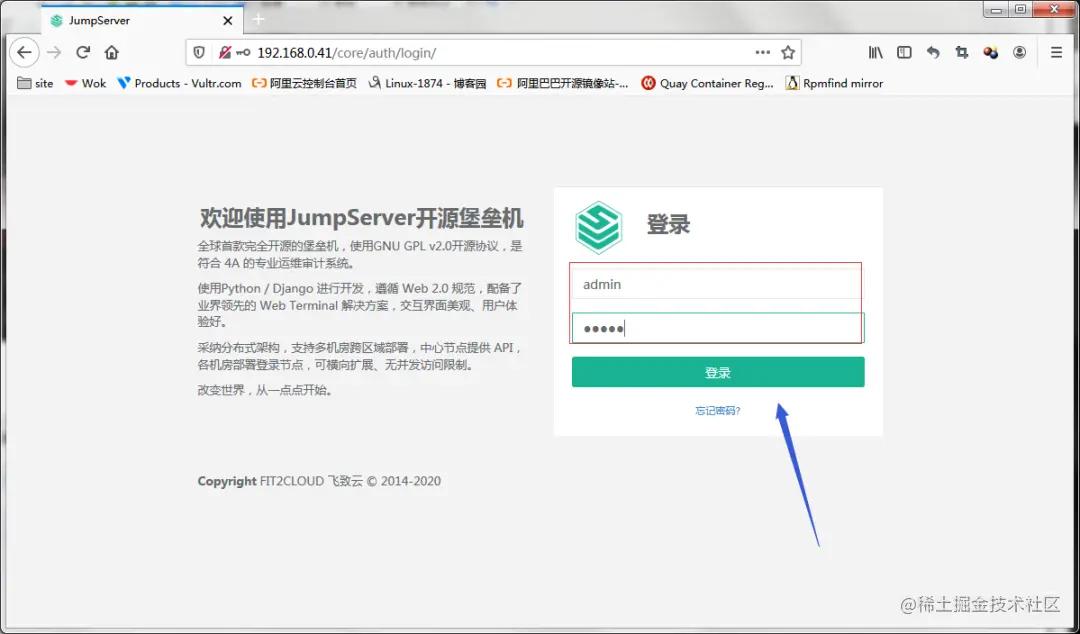Open the Firefox Account profile icon

coord(1020,52)
